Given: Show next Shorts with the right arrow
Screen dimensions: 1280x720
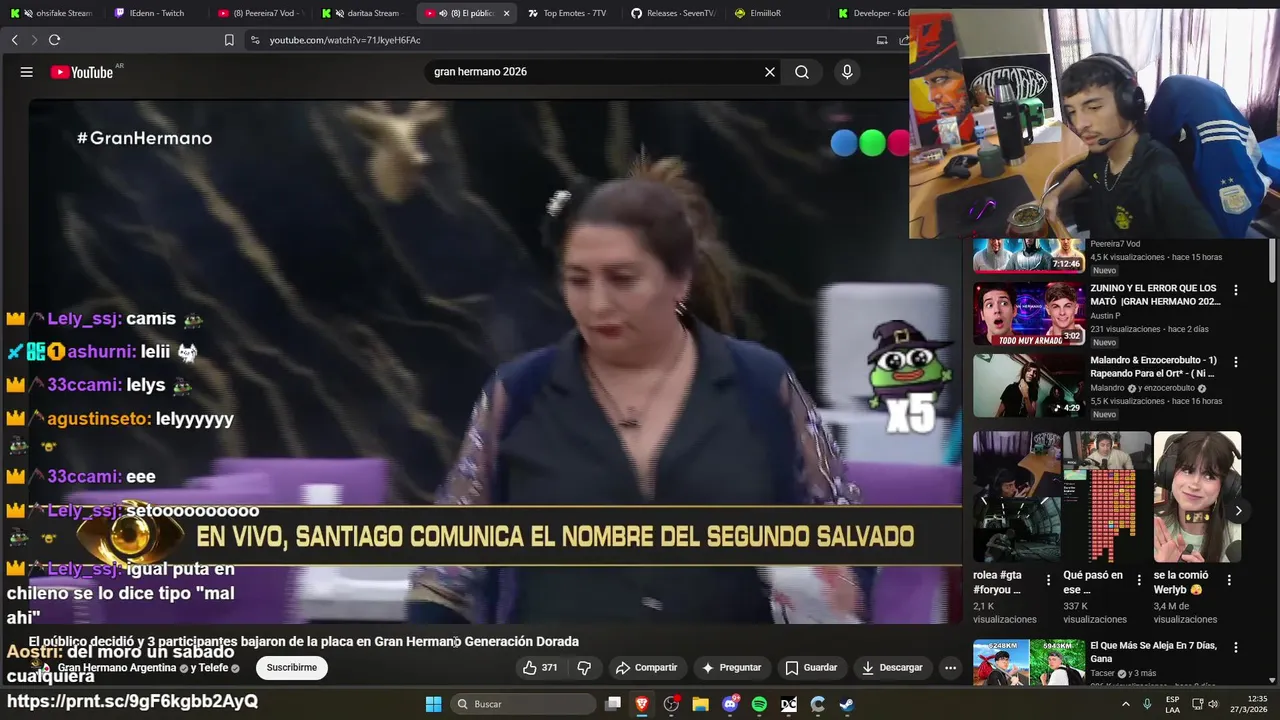Looking at the screenshot, I should 1238,511.
